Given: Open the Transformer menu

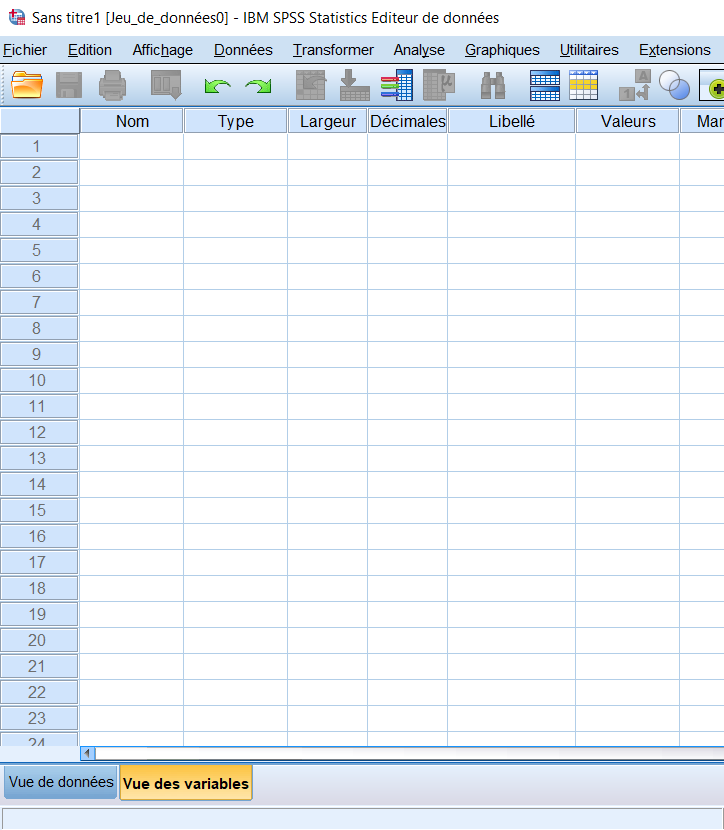Looking at the screenshot, I should [x=333, y=50].
